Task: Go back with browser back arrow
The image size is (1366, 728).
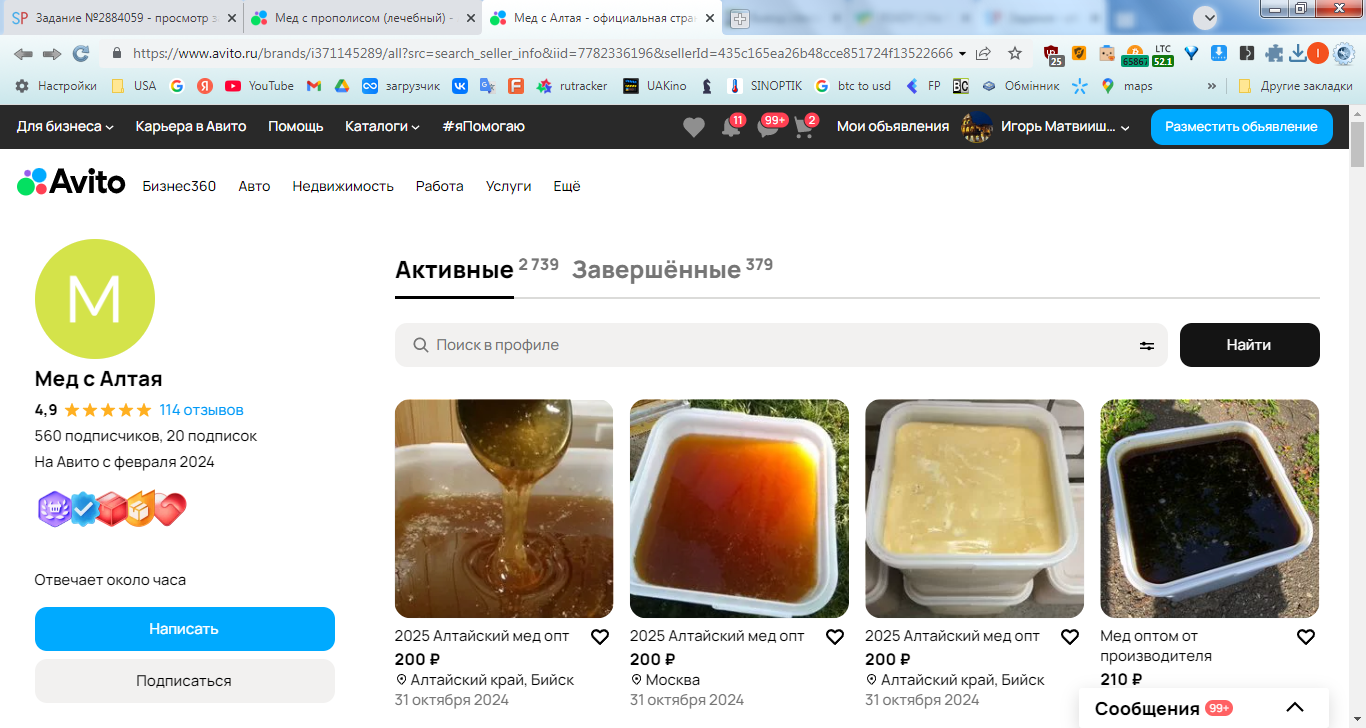Action: 23,53
